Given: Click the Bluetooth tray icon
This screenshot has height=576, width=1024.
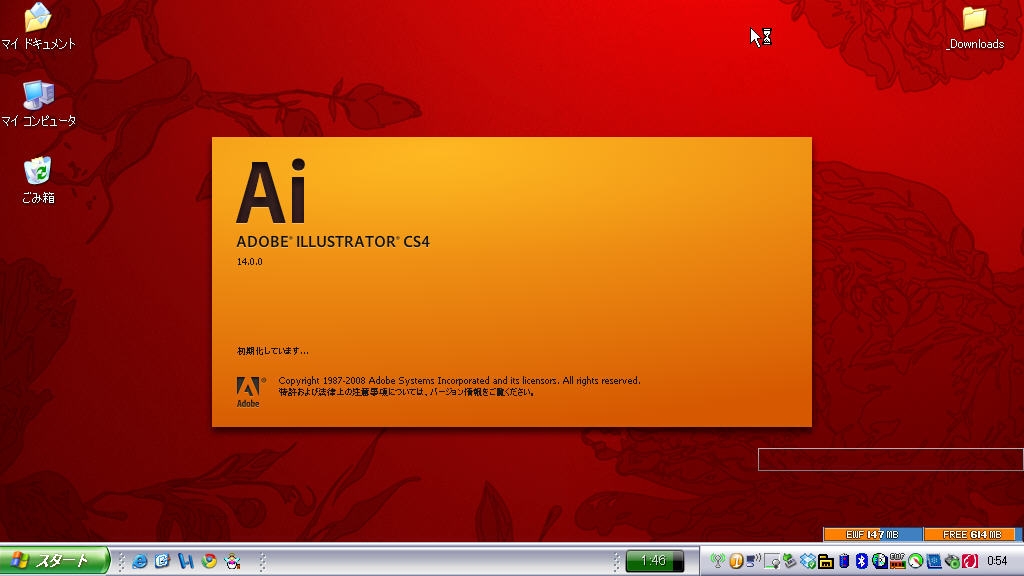Looking at the screenshot, I should [861, 561].
